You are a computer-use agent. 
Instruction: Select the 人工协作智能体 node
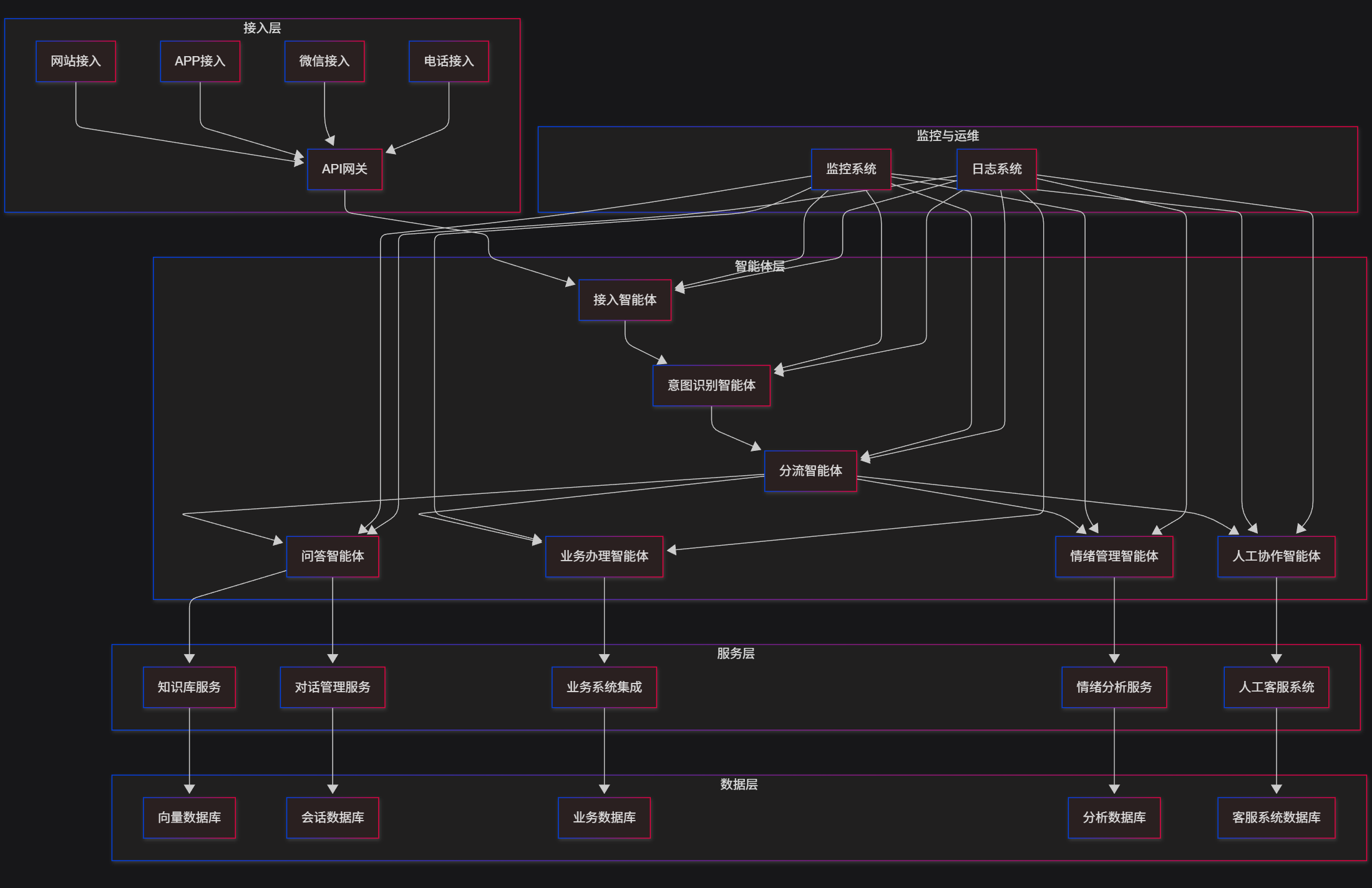[1276, 556]
